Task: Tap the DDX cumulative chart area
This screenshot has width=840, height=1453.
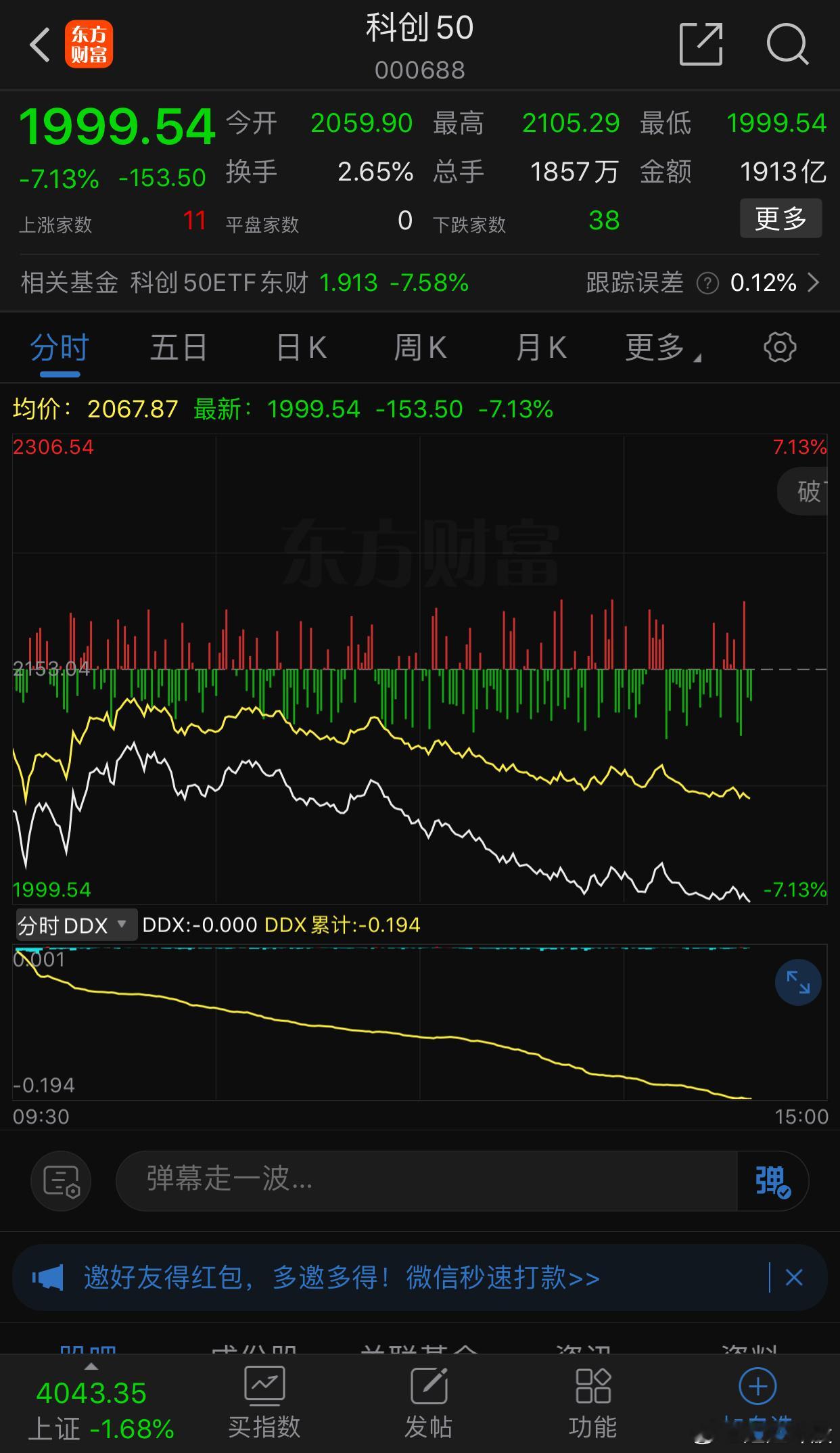Action: pos(419,1022)
